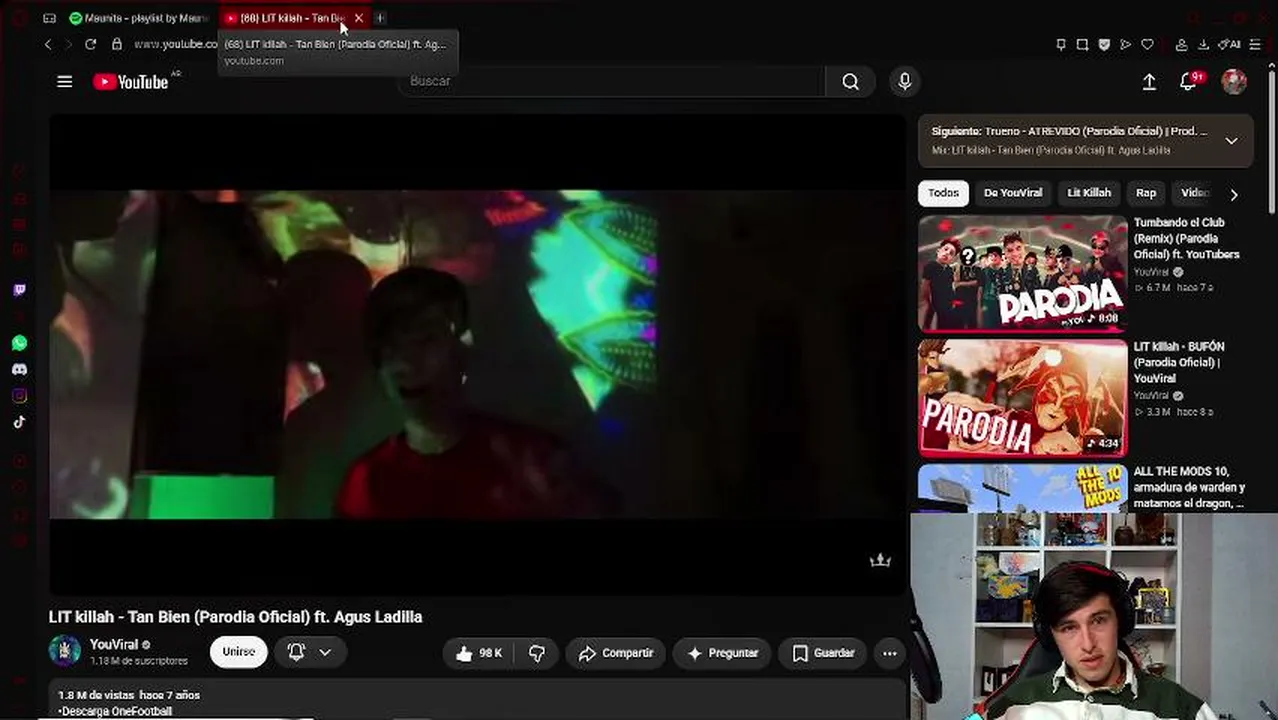Image resolution: width=1278 pixels, height=720 pixels.
Task: Open Tumbando el Club video title
Action: (x=1186, y=239)
